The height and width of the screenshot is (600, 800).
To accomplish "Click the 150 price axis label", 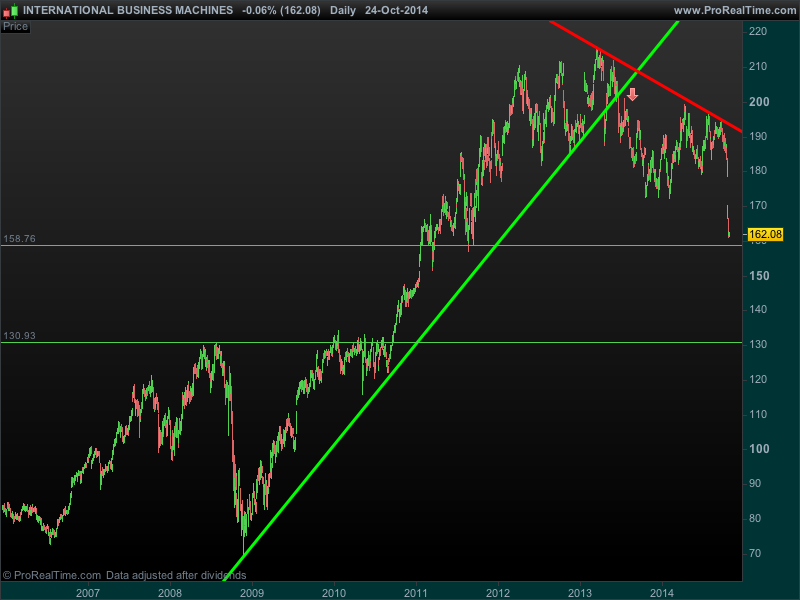I will pyautogui.click(x=759, y=276).
